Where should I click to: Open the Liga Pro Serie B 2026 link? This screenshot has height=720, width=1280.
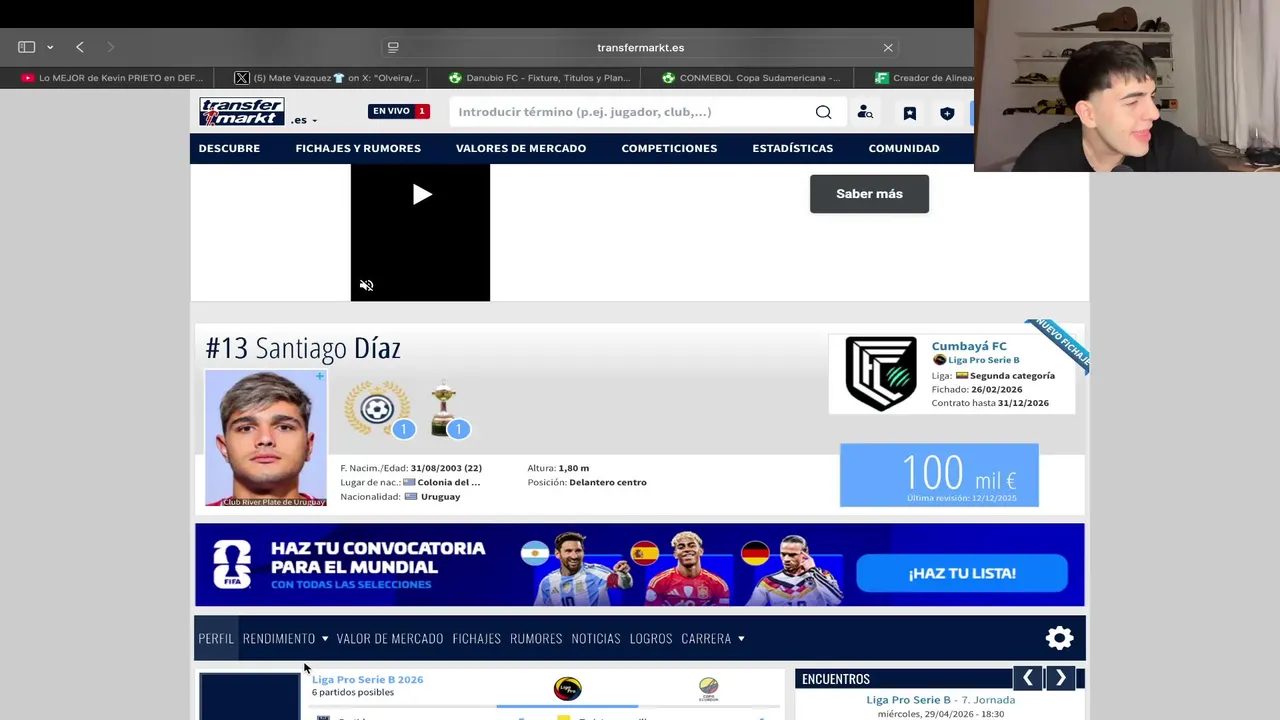point(367,679)
